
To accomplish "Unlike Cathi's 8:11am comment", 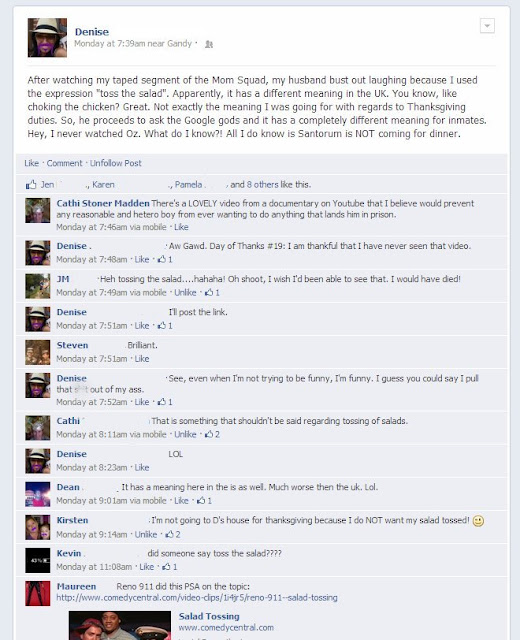I will (185, 435).
